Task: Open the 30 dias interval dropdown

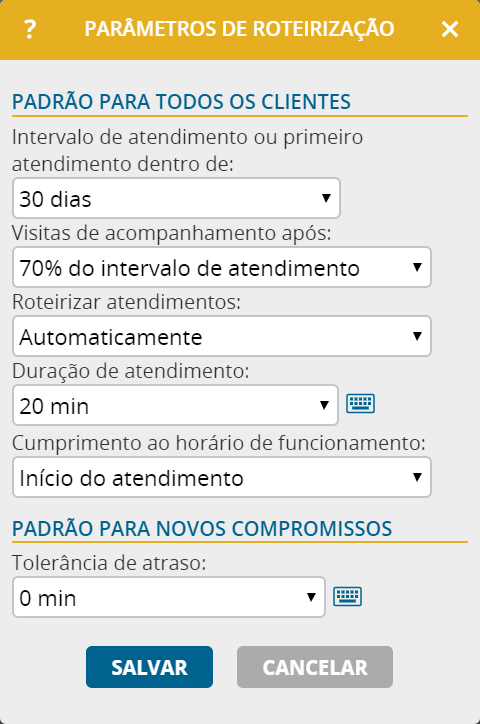Action: pyautogui.click(x=176, y=198)
